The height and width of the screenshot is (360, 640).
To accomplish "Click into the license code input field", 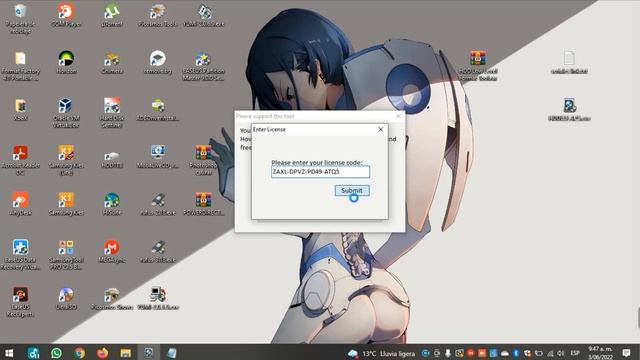I will tap(320, 172).
